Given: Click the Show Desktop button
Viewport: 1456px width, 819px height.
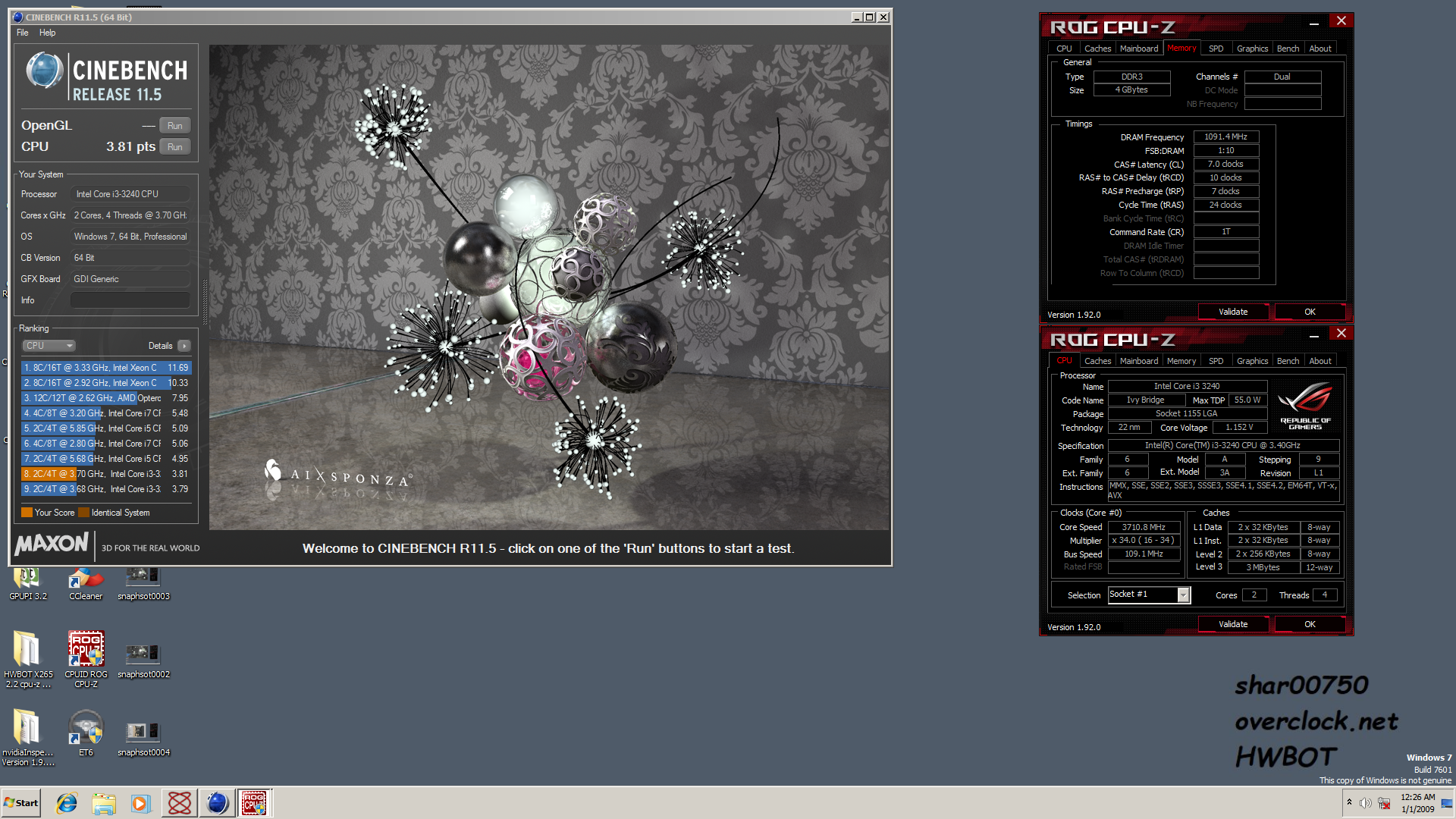Looking at the screenshot, I should click(1447, 803).
